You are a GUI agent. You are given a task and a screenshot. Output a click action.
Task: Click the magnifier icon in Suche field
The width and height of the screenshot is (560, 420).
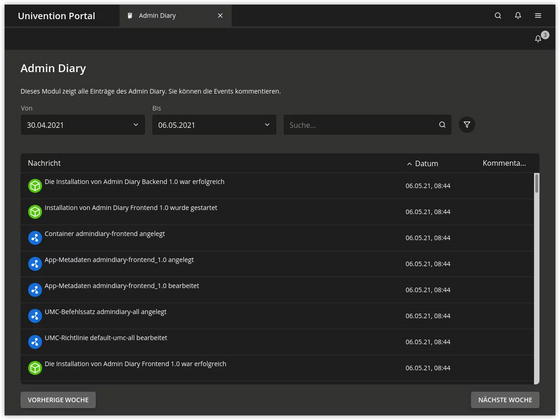(442, 125)
